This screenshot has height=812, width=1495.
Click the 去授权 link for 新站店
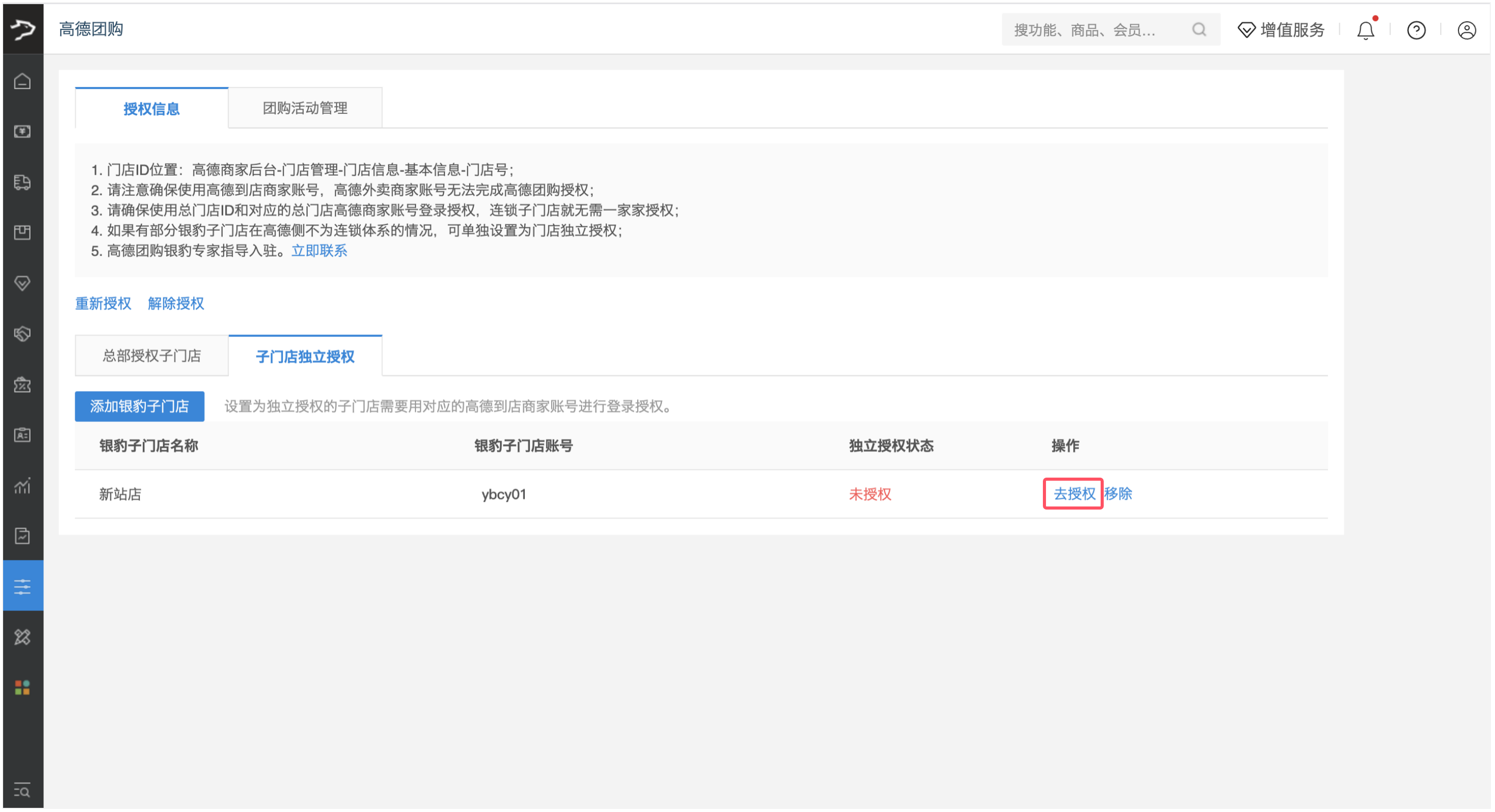click(x=1074, y=494)
